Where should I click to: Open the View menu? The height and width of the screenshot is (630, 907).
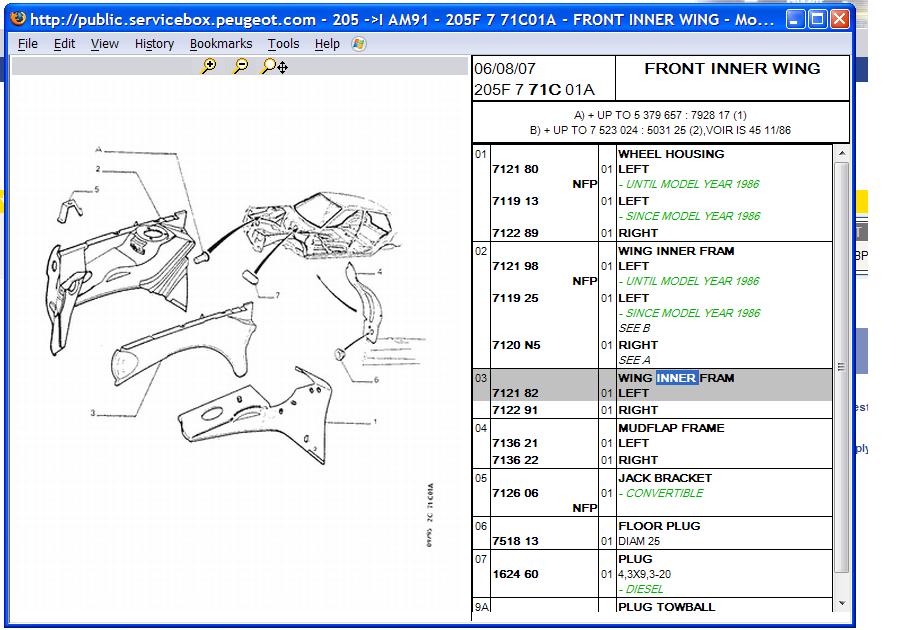105,44
